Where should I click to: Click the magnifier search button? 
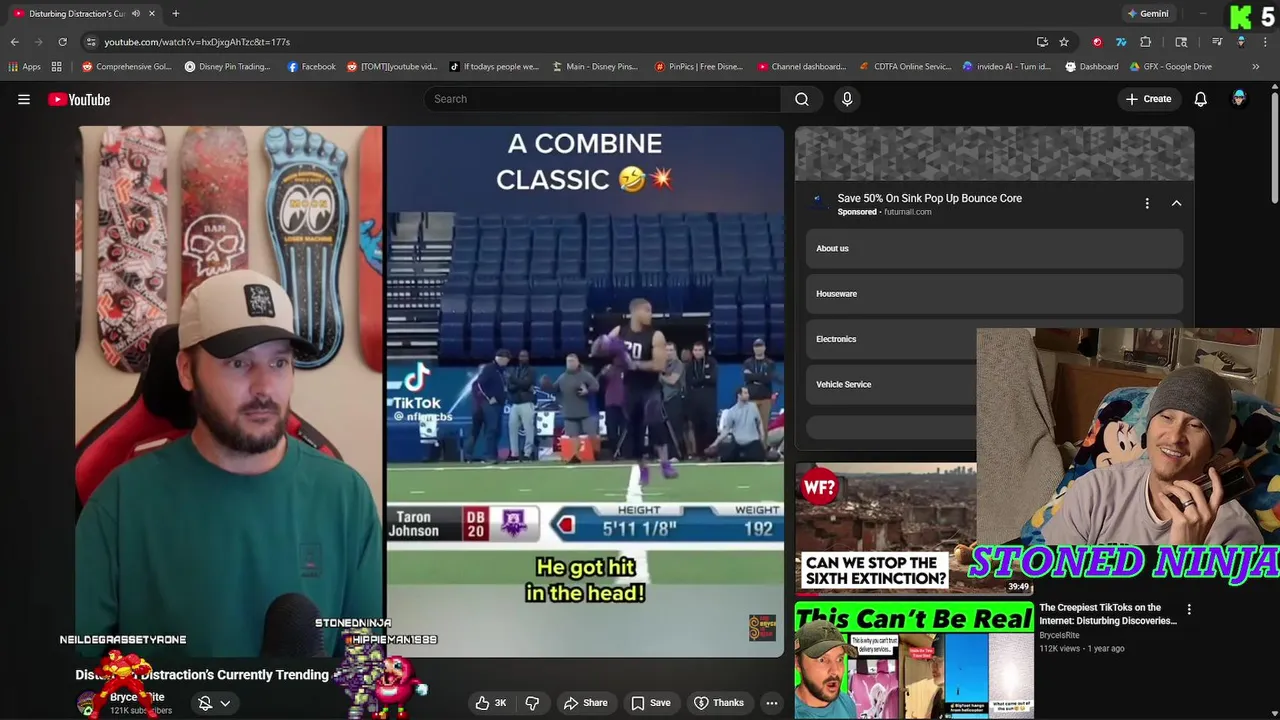[802, 99]
